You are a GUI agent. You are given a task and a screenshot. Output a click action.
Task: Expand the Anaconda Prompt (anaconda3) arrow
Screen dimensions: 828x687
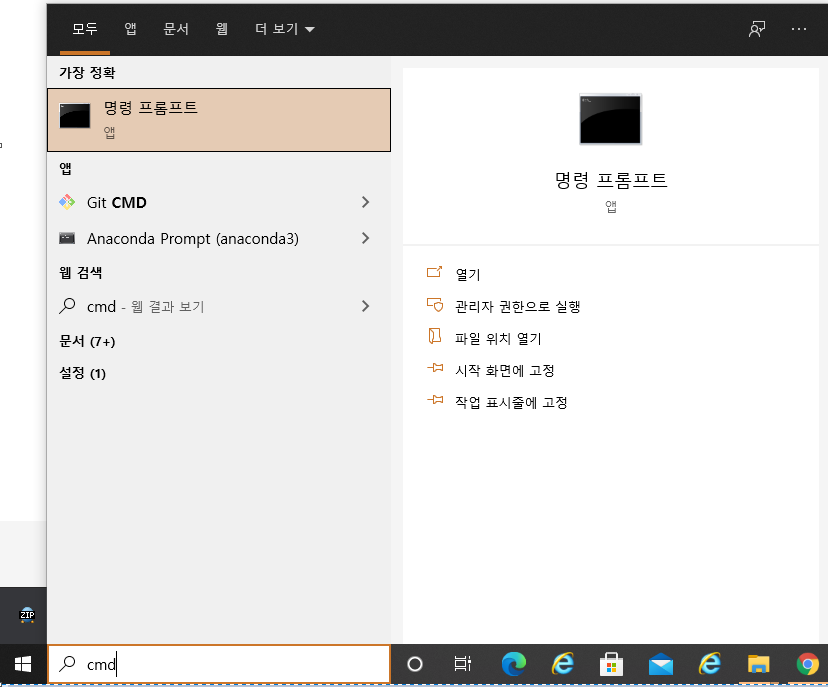tap(365, 238)
